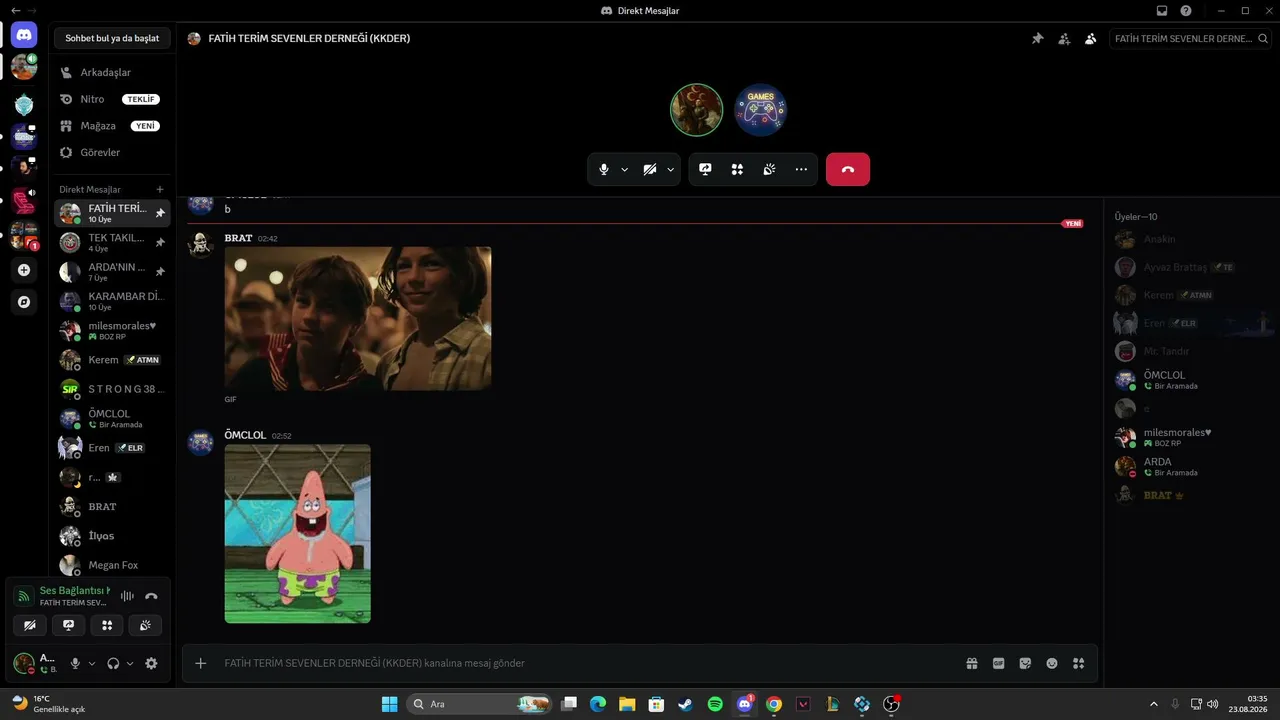Open noise suppression settings in voice panel

pyautogui.click(x=127, y=596)
